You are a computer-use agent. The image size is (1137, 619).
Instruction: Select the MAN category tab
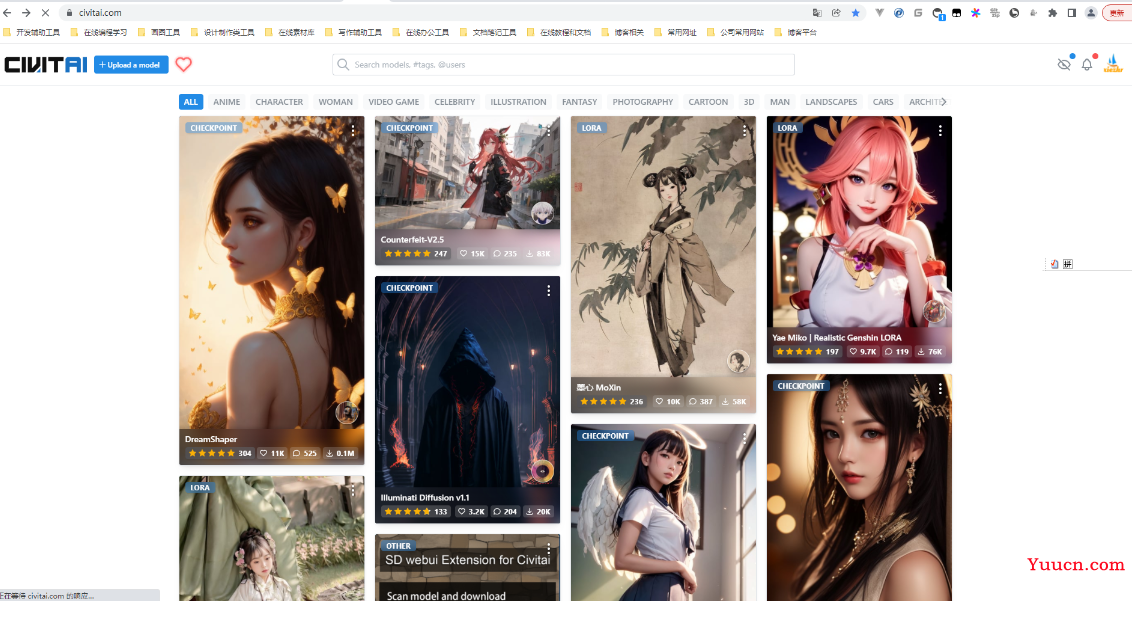click(780, 102)
